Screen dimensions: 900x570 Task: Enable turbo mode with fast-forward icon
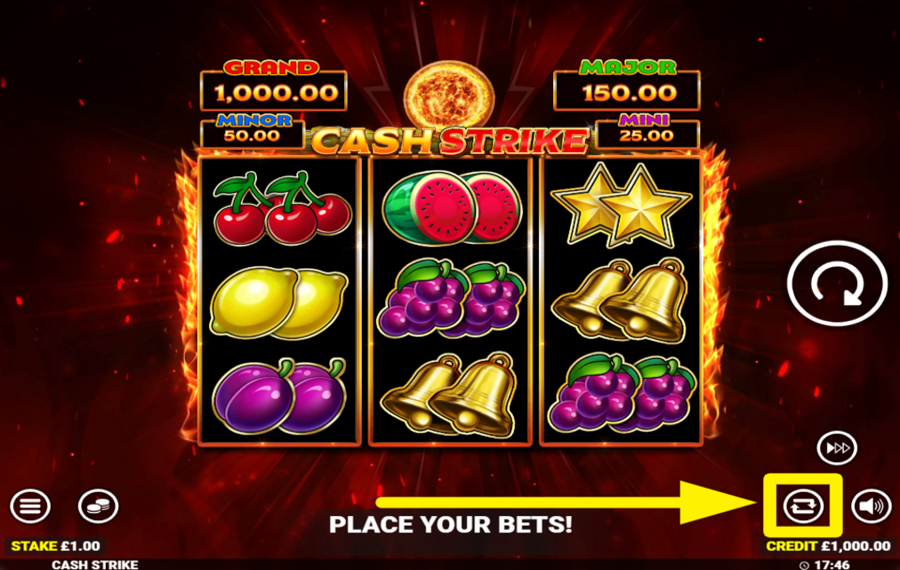(837, 448)
